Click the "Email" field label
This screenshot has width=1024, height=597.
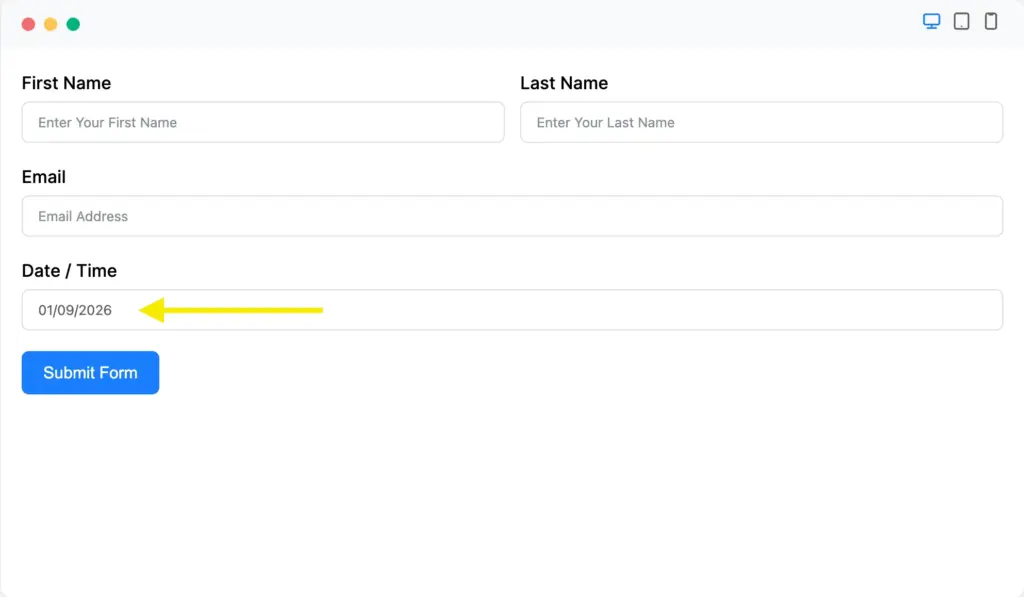tap(44, 177)
